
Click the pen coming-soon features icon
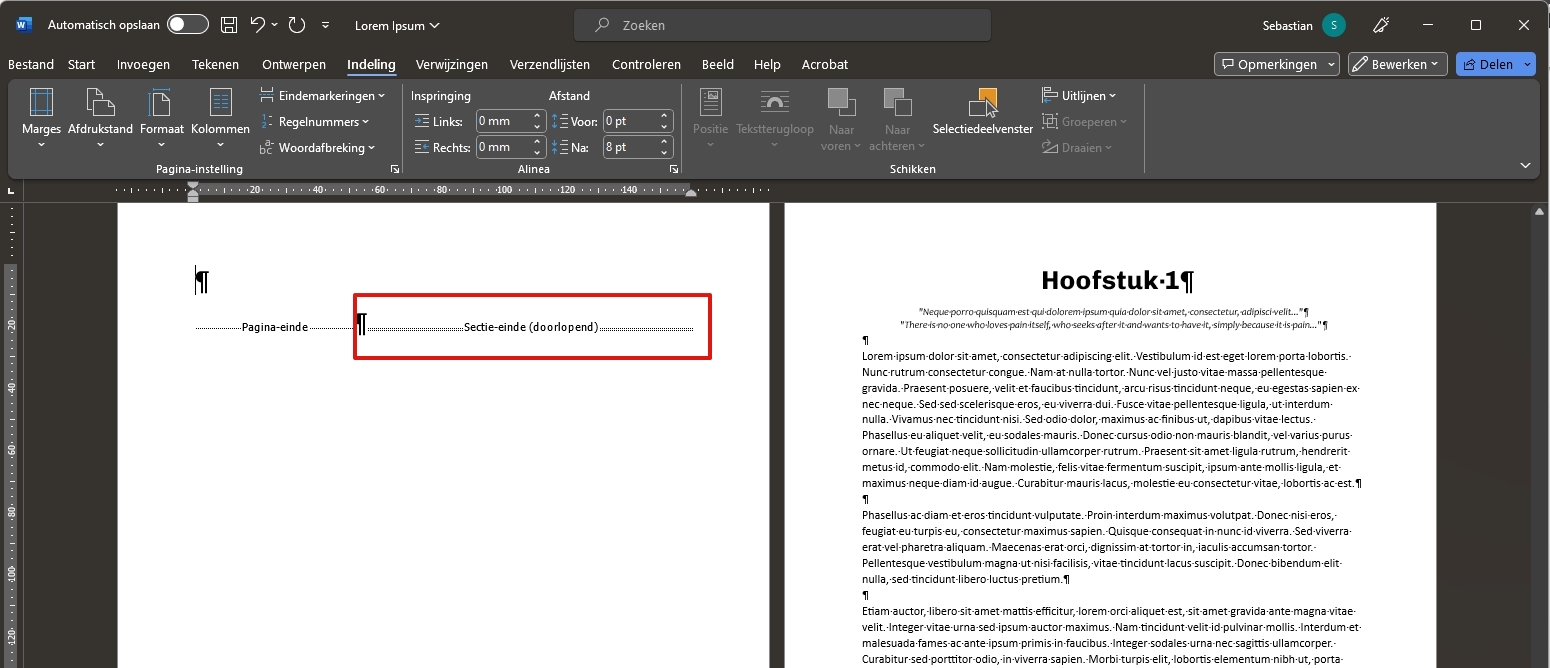click(x=1381, y=25)
